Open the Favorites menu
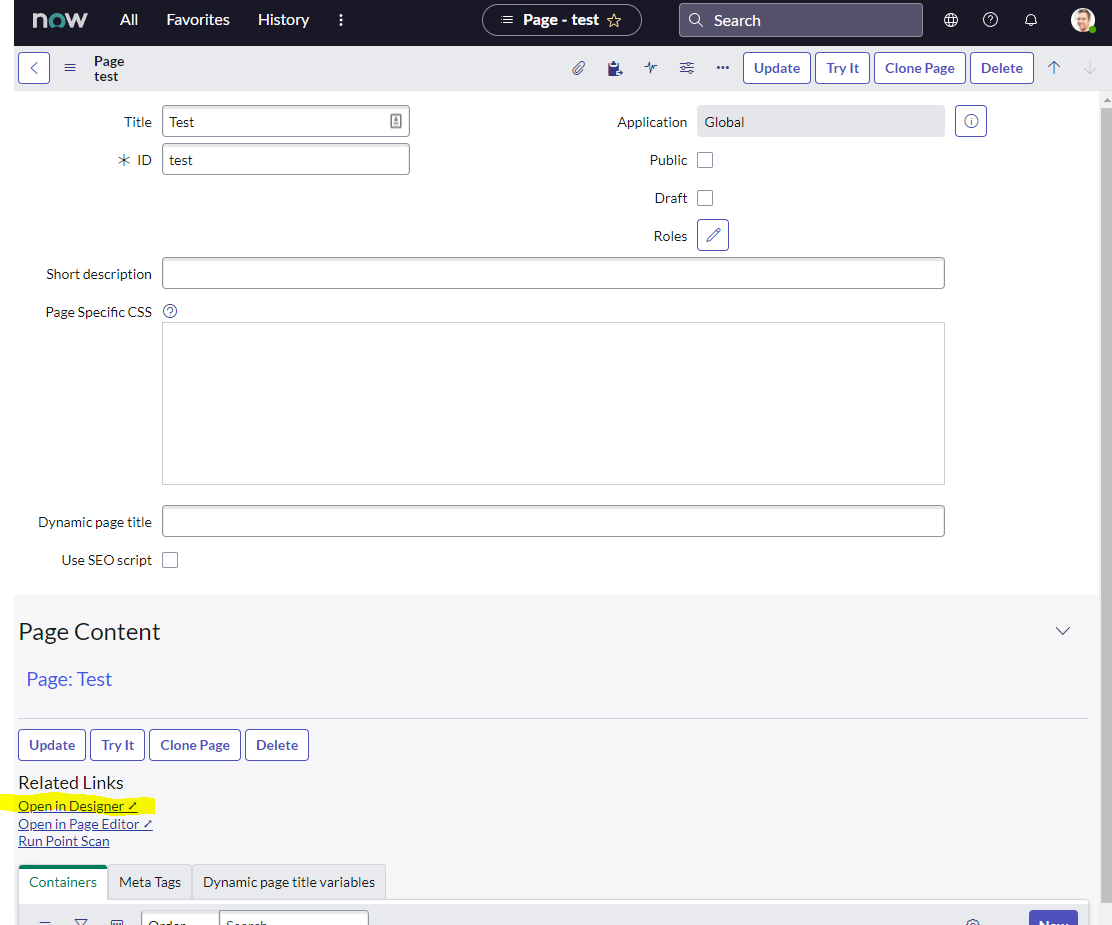The image size is (1112, 925). pos(197,19)
